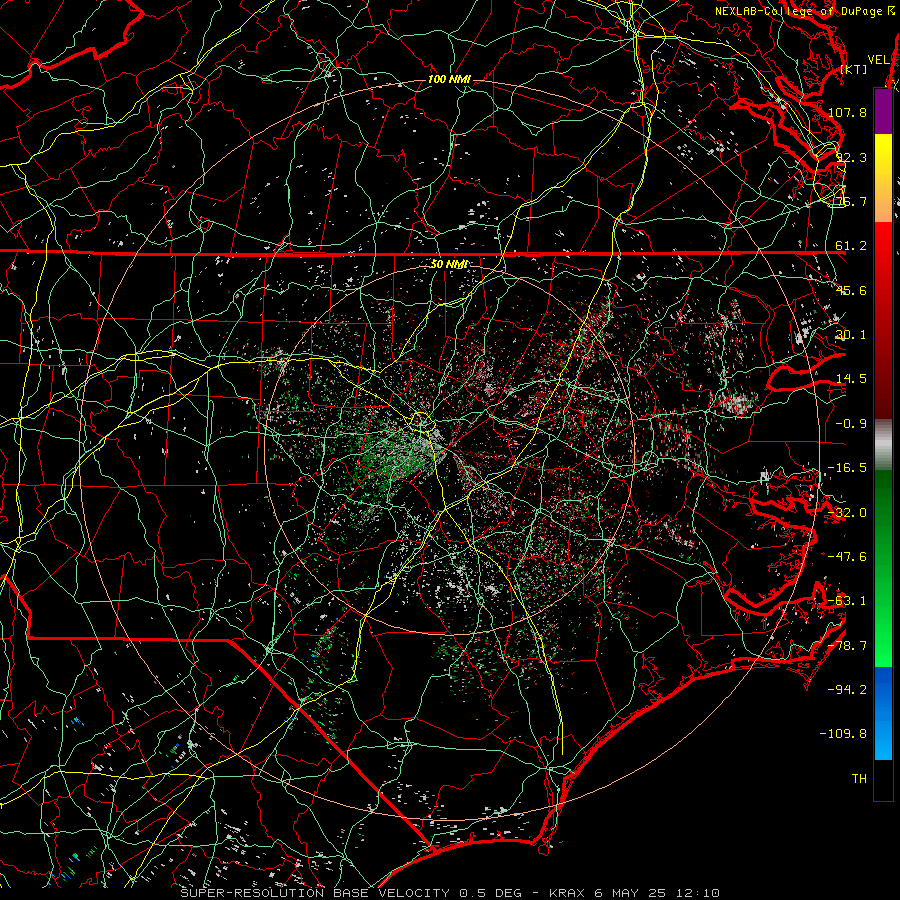Click the 92.3 velocity scale value
Image resolution: width=900 pixels, height=900 pixels.
click(x=851, y=157)
